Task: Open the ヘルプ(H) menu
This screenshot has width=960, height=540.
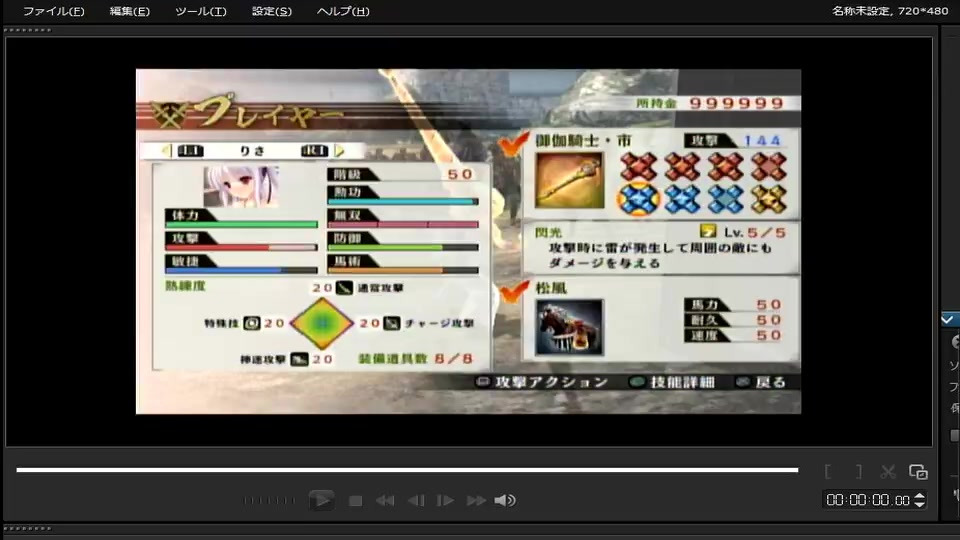Action: coord(343,11)
